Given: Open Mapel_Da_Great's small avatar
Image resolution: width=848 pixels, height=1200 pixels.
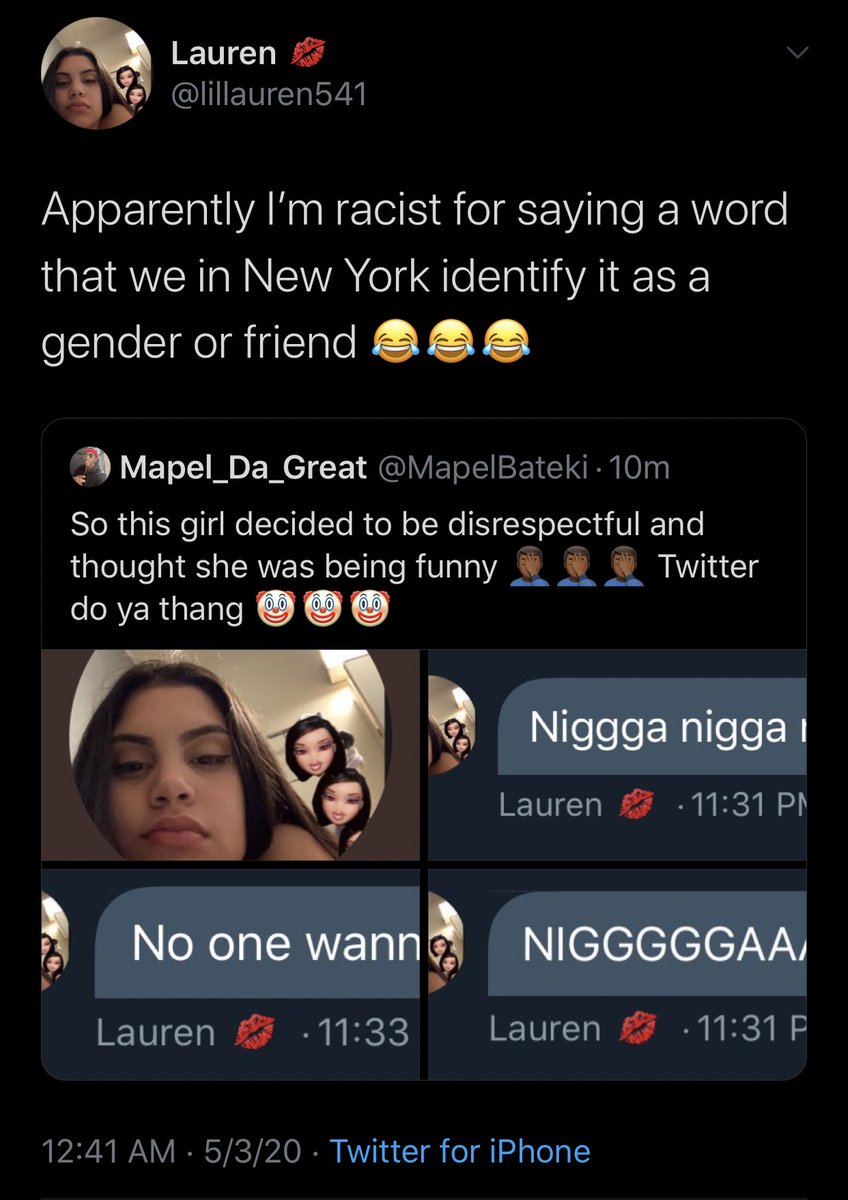Looking at the screenshot, I should (90, 466).
